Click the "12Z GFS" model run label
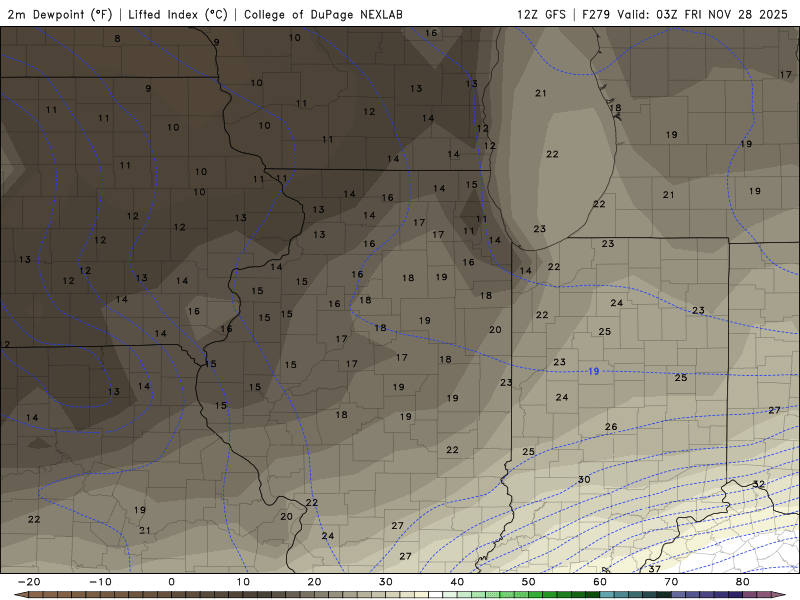The width and height of the screenshot is (800, 600). click(x=541, y=14)
